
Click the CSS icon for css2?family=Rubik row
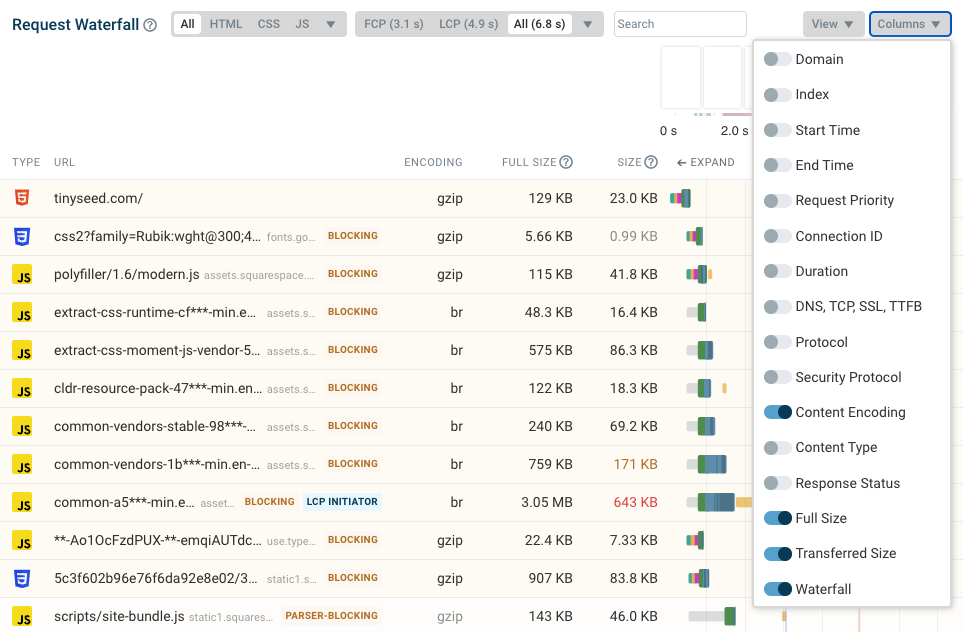22,237
